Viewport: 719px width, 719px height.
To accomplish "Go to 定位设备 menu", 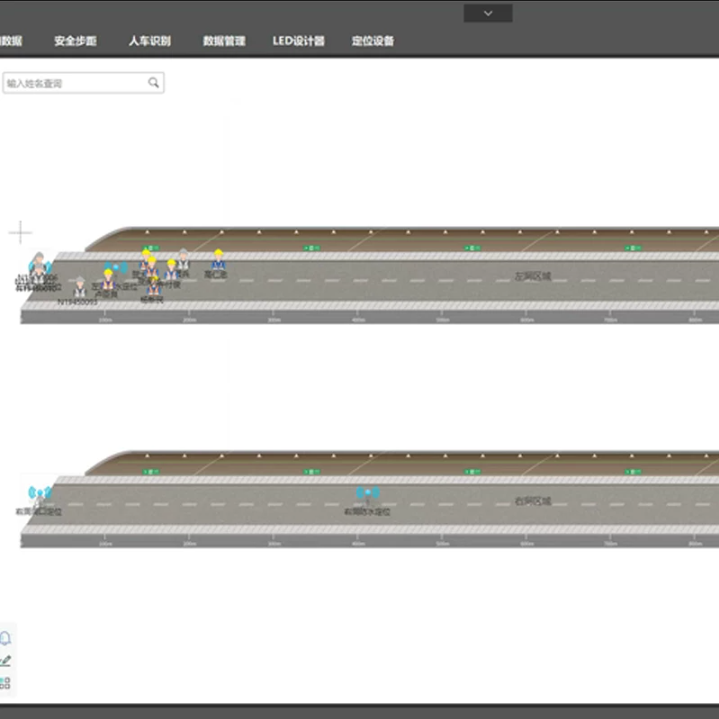I will [x=373, y=41].
